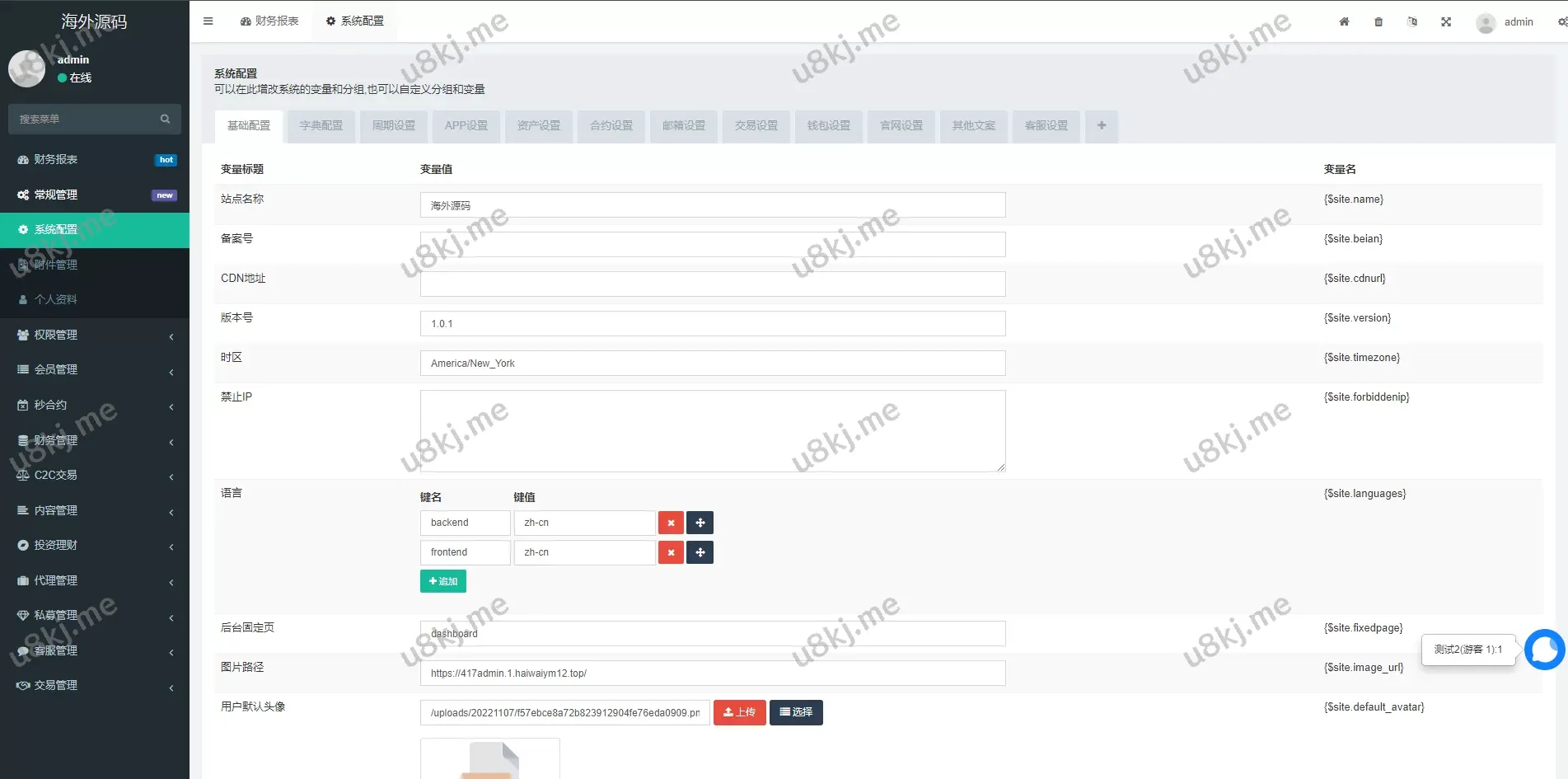Click the 时区 timezone input field
The image size is (1568, 779).
712,364
